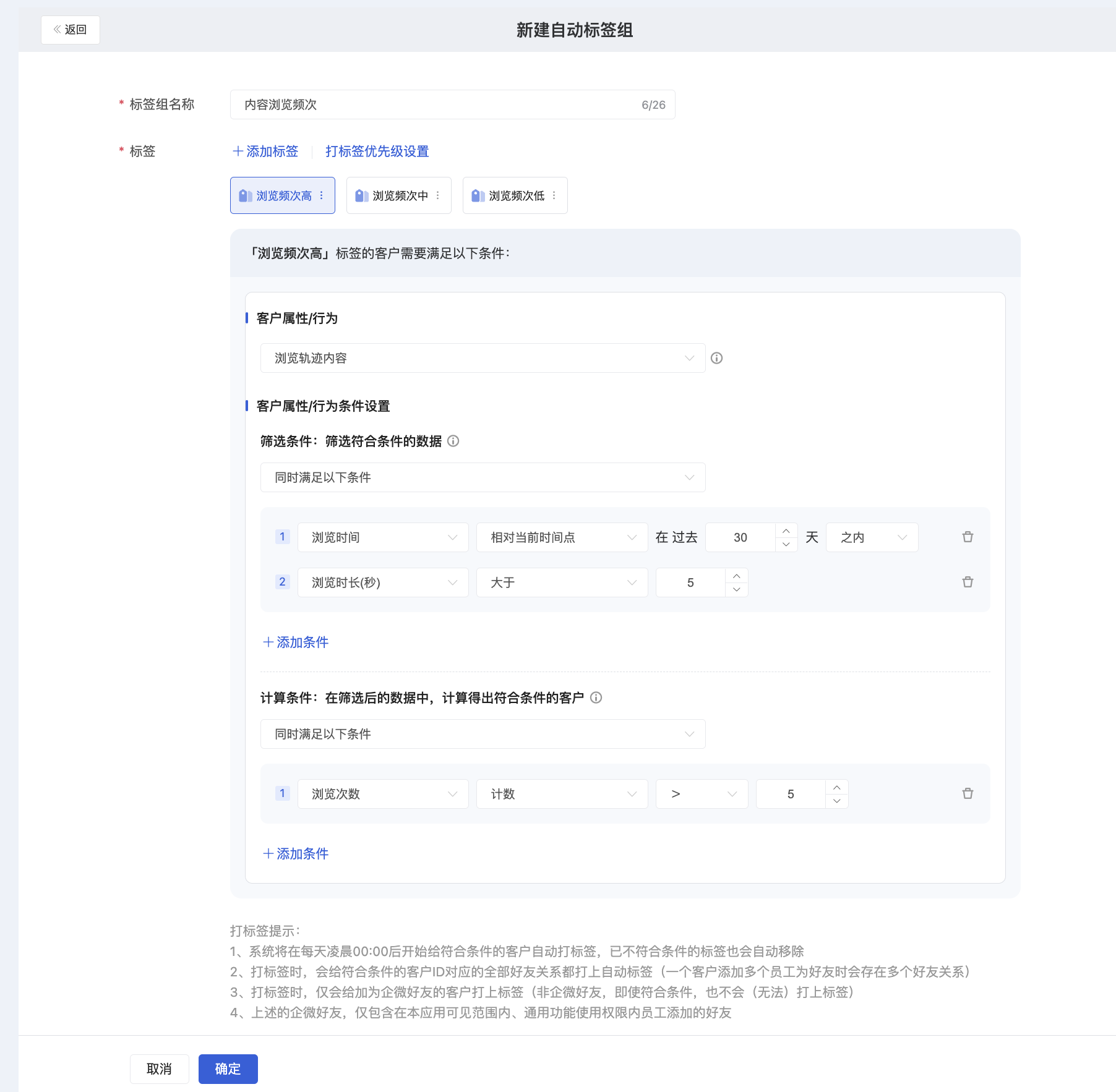This screenshot has height=1092, width=1116.
Task: Switch to the 浏览频次低 tag
Action: 515,195
